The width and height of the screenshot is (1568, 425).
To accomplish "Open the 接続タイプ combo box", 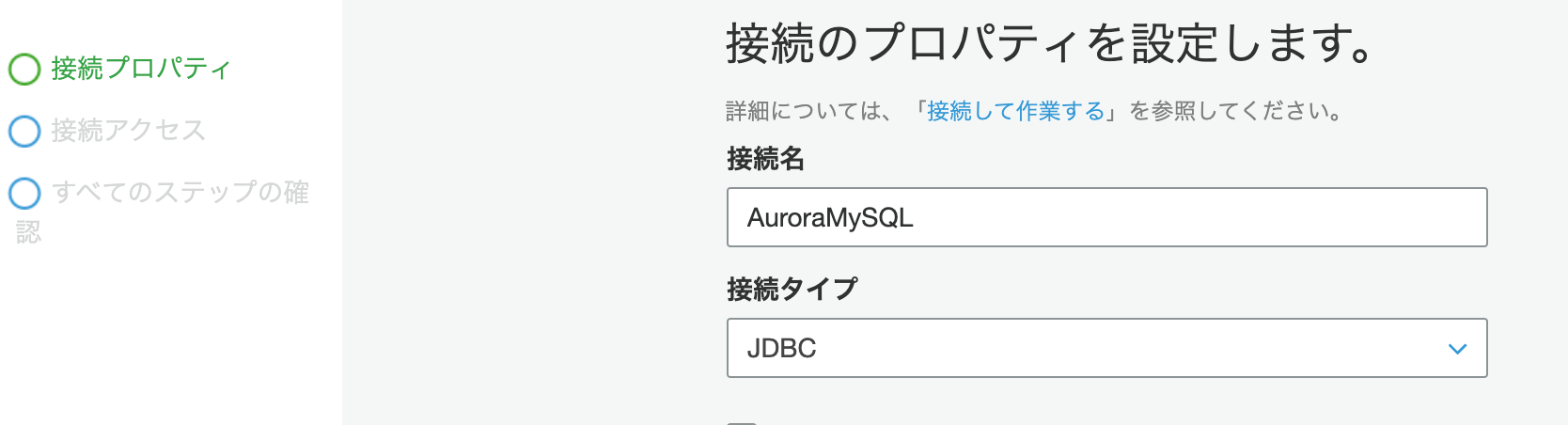I will coord(1106,348).
